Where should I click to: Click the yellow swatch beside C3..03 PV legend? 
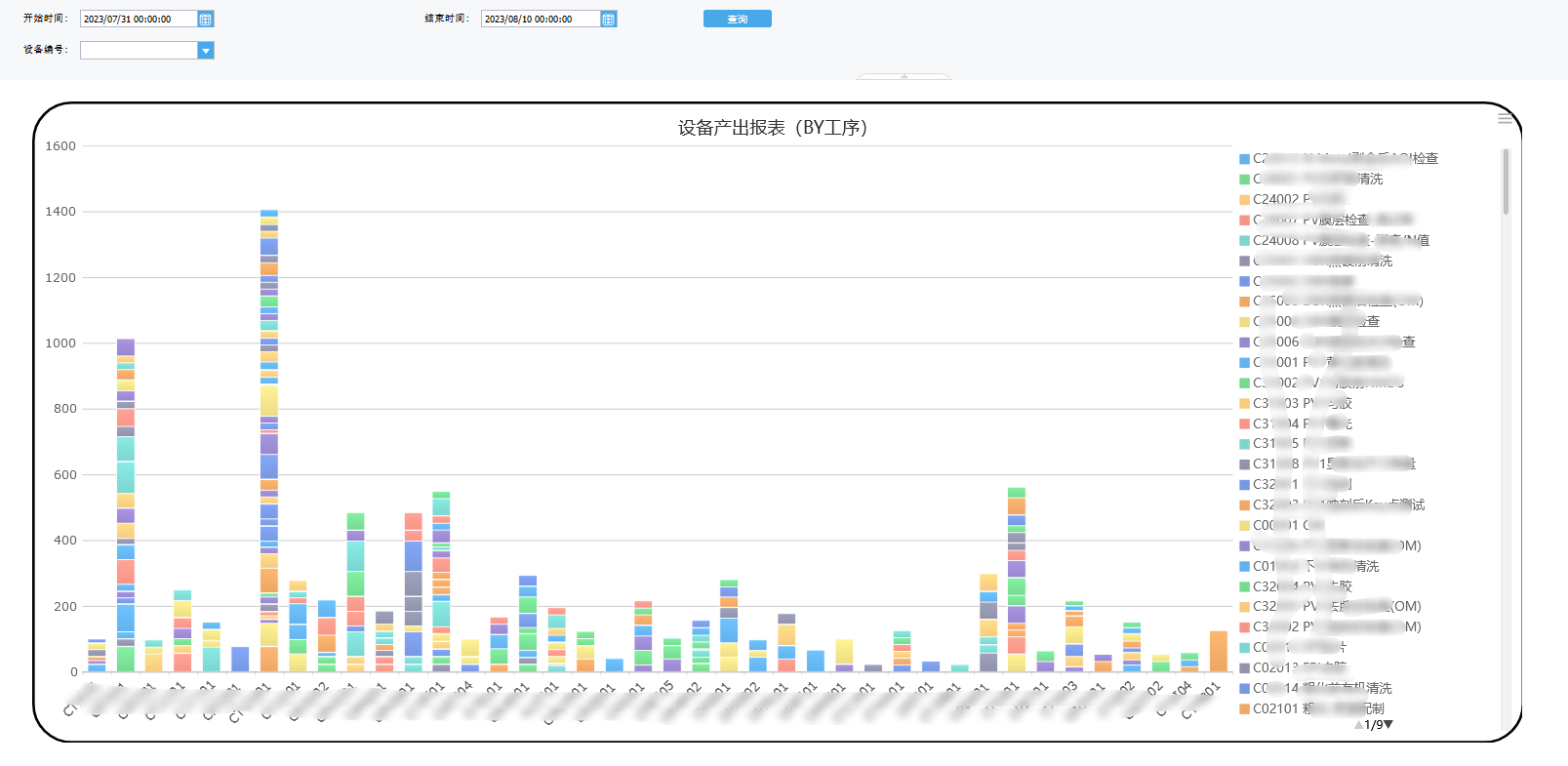[1244, 403]
